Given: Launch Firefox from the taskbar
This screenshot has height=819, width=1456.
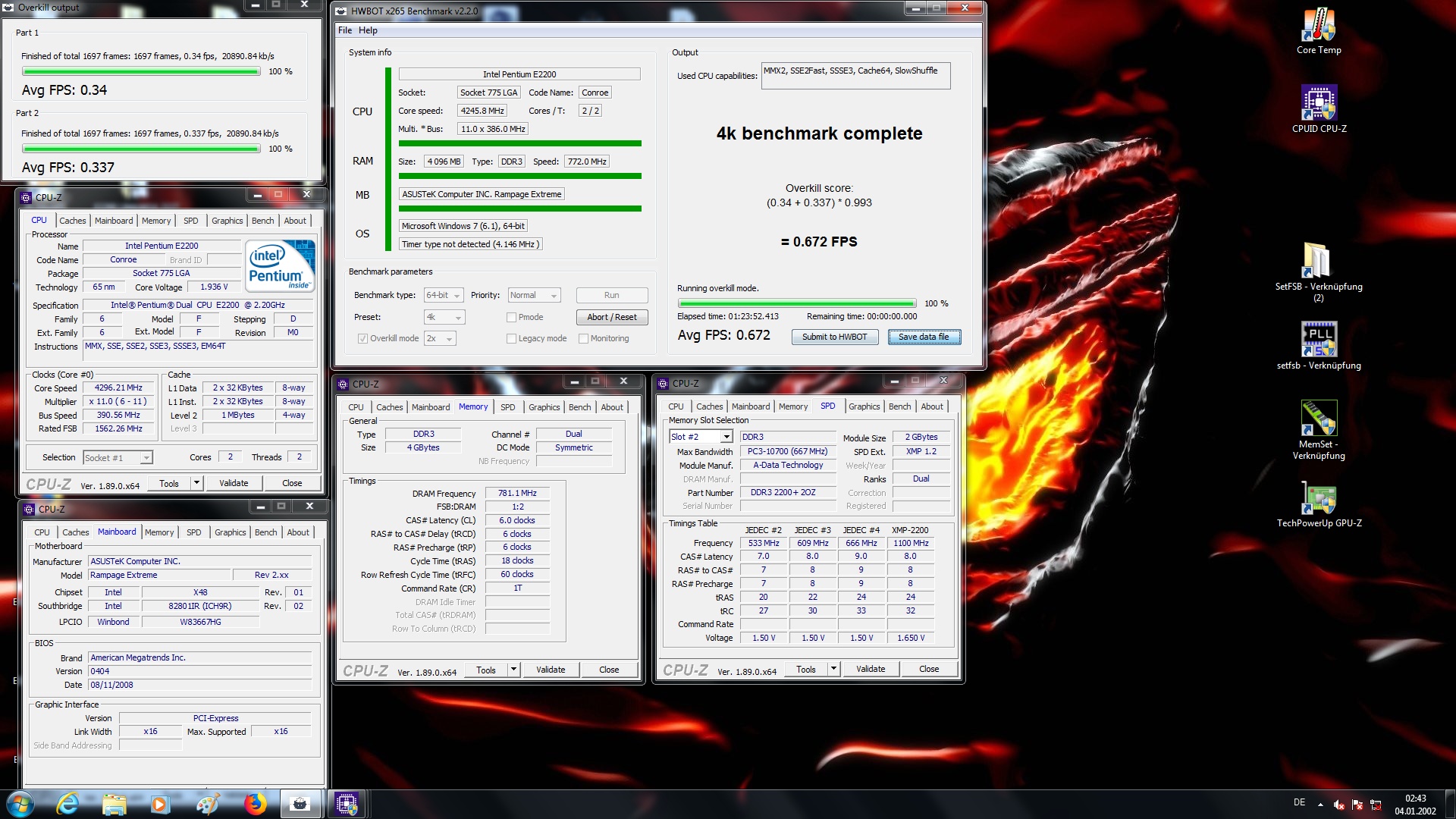Looking at the screenshot, I should pos(255,804).
